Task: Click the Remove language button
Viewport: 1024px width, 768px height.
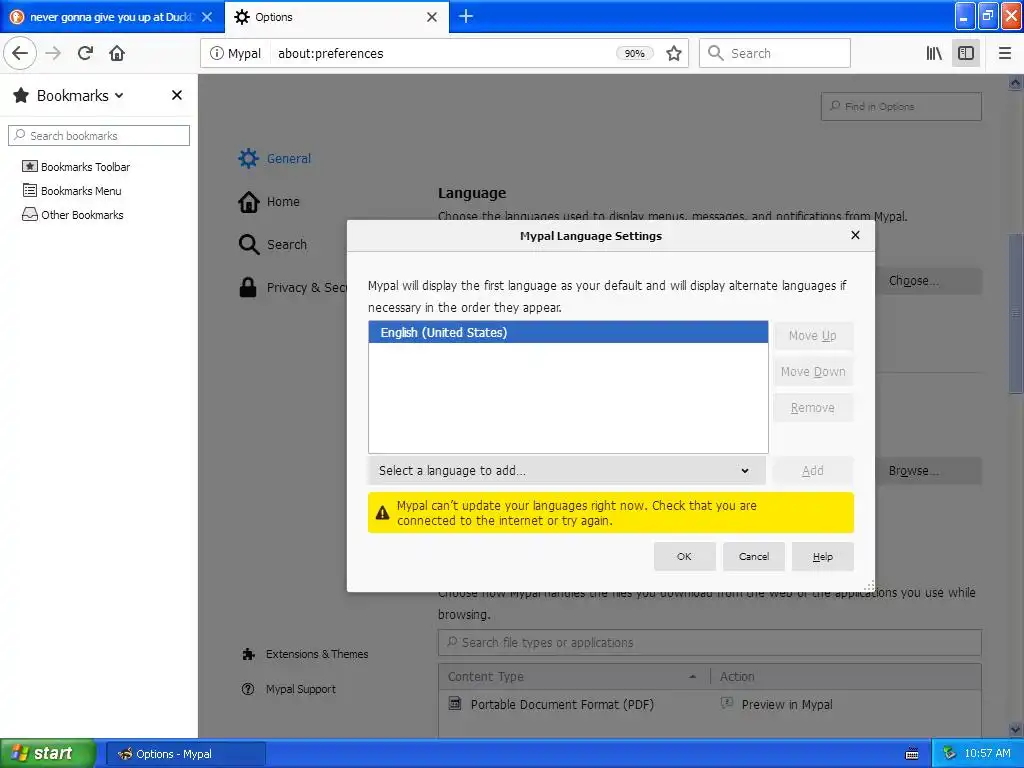Action: click(813, 408)
